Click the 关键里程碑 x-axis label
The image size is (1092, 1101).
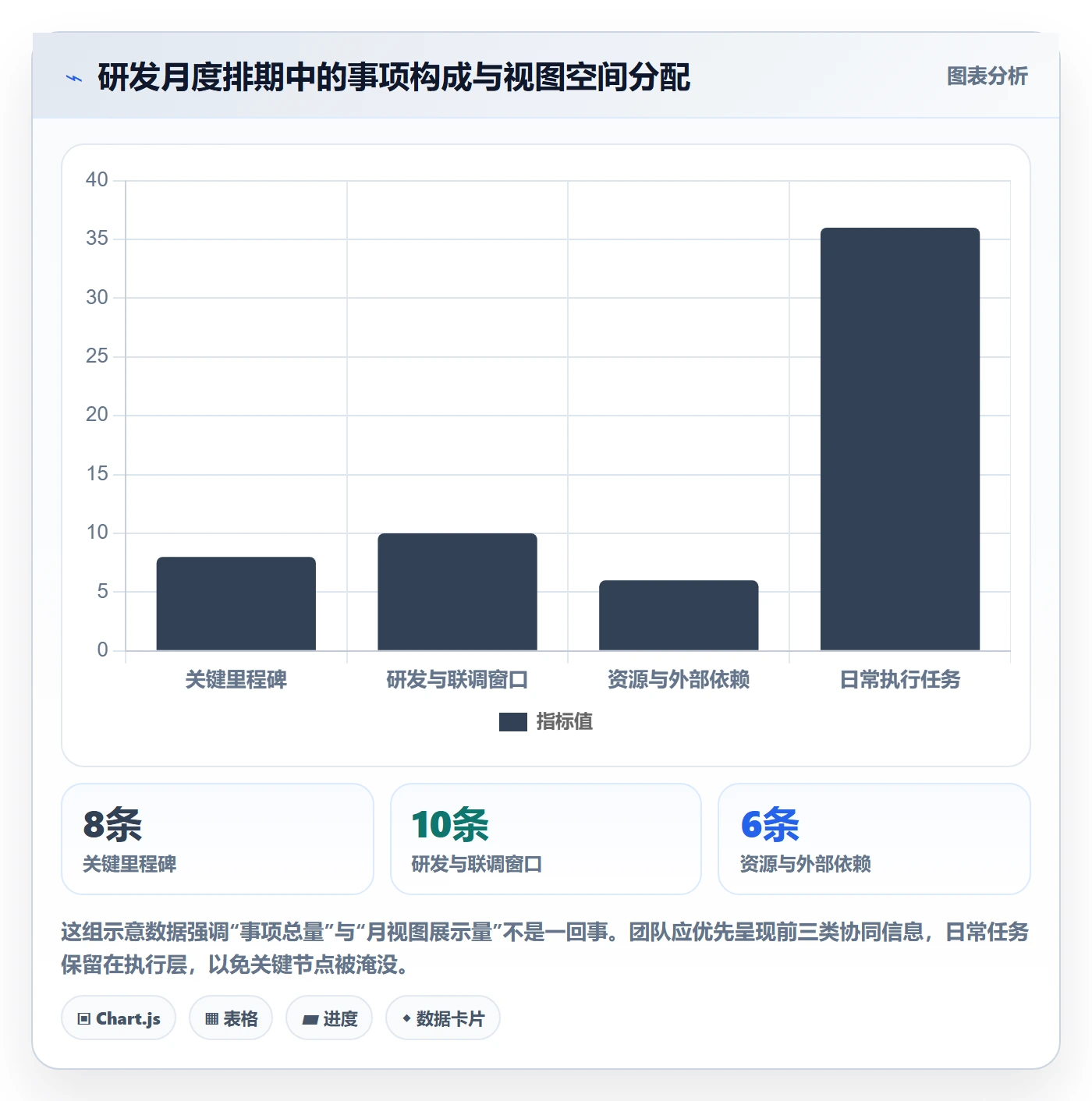point(236,680)
